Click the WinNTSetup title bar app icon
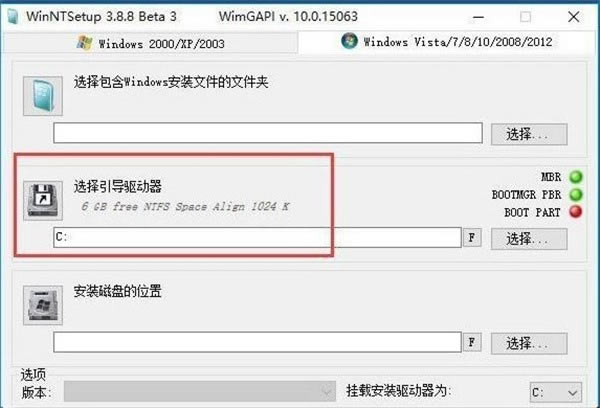 [13, 16]
